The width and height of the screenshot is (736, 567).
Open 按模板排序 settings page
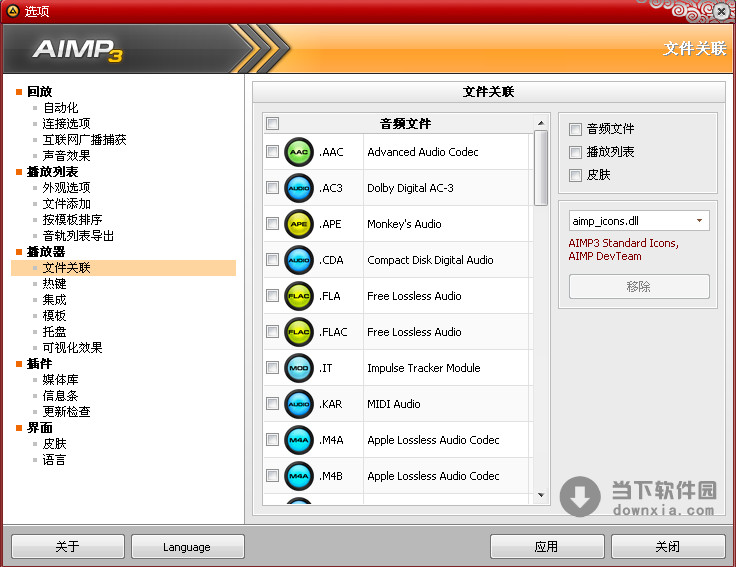pyautogui.click(x=72, y=220)
